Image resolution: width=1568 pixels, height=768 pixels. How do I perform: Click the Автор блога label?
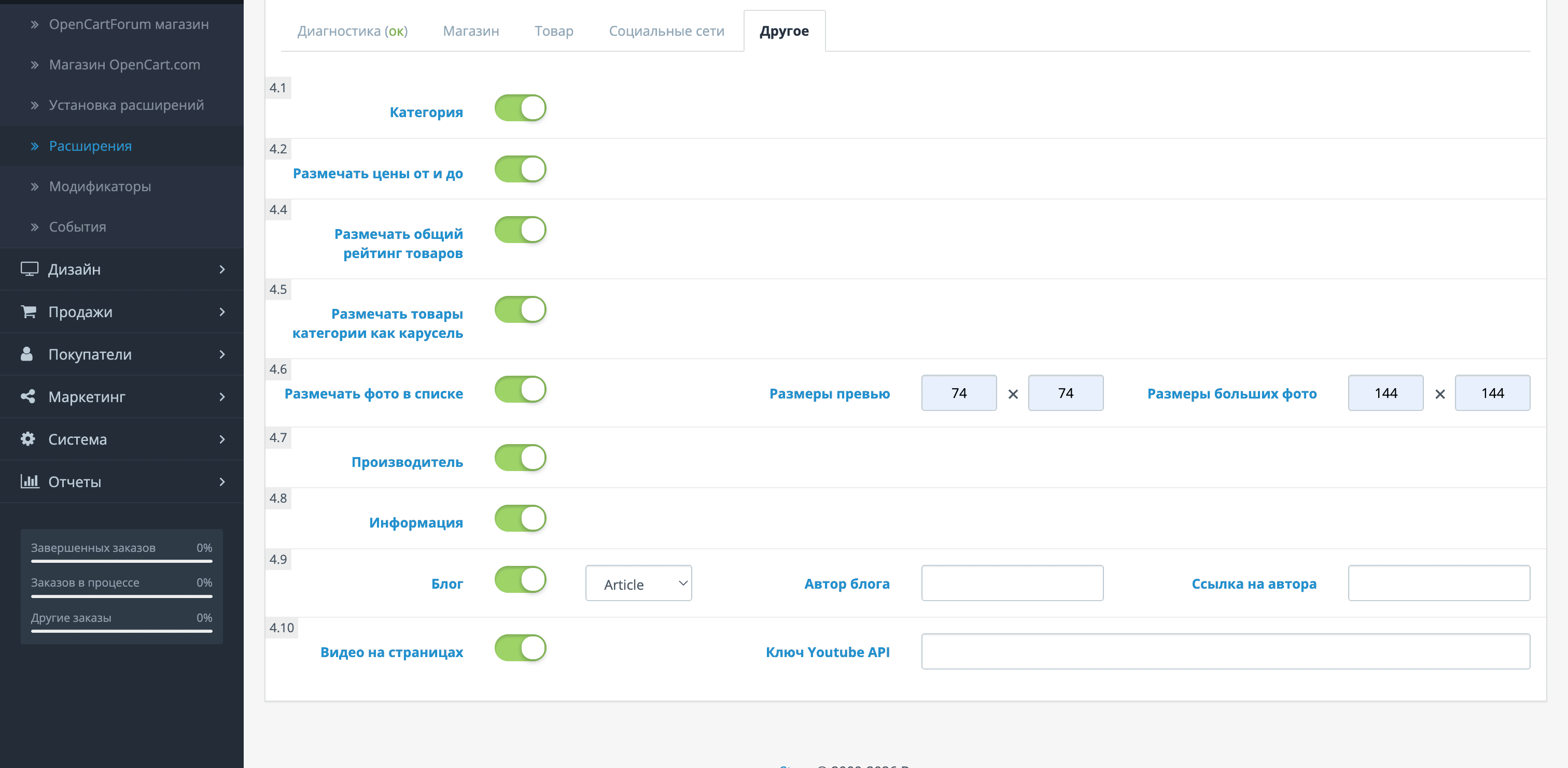pos(847,584)
